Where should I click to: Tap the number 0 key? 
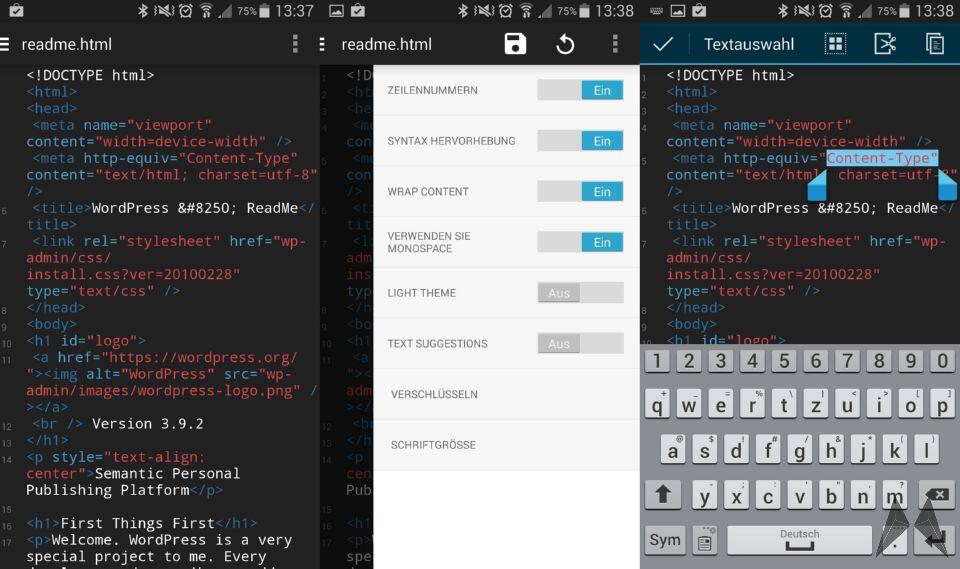(x=943, y=361)
